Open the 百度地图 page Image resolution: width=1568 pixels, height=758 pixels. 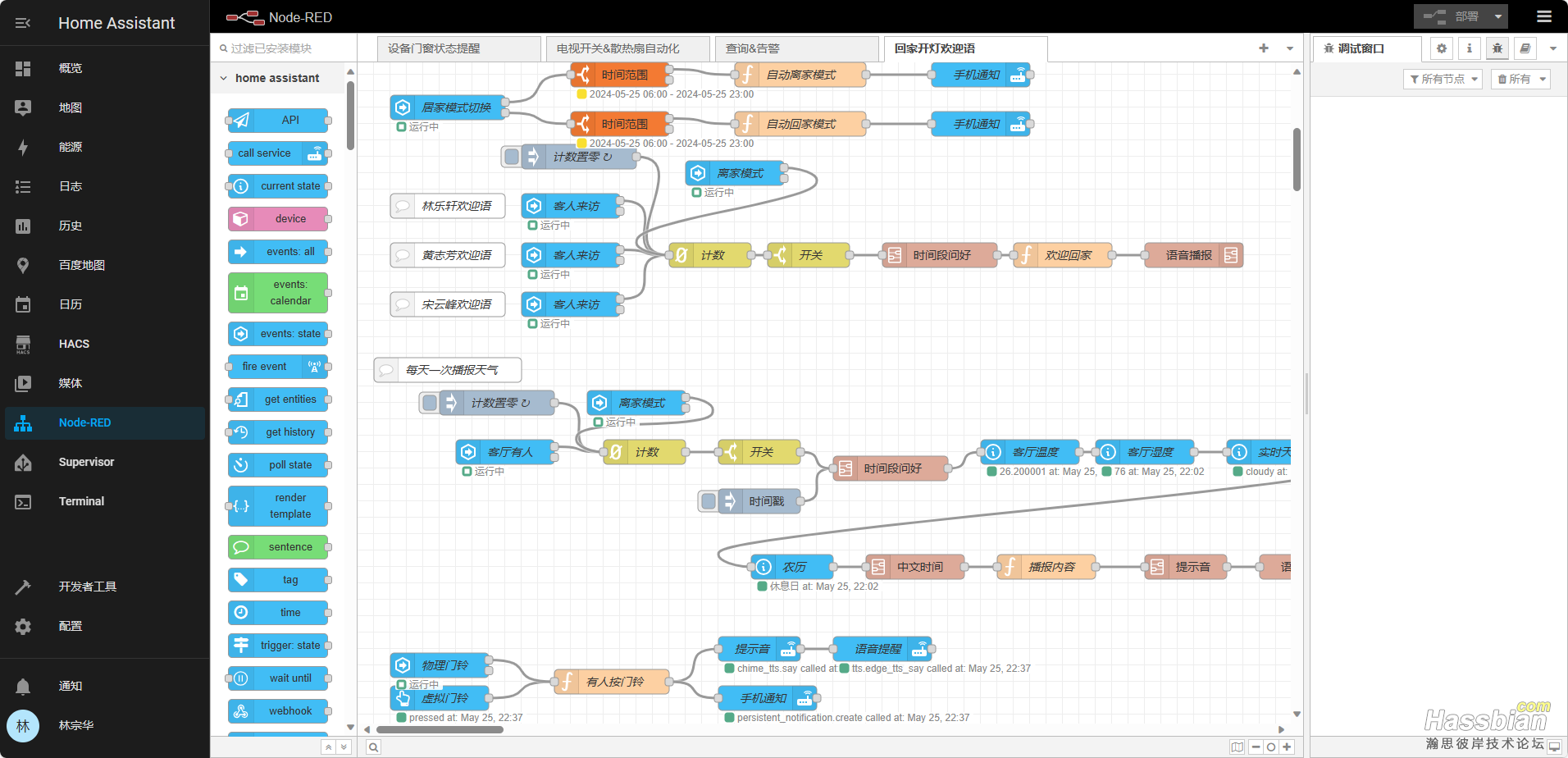105,265
